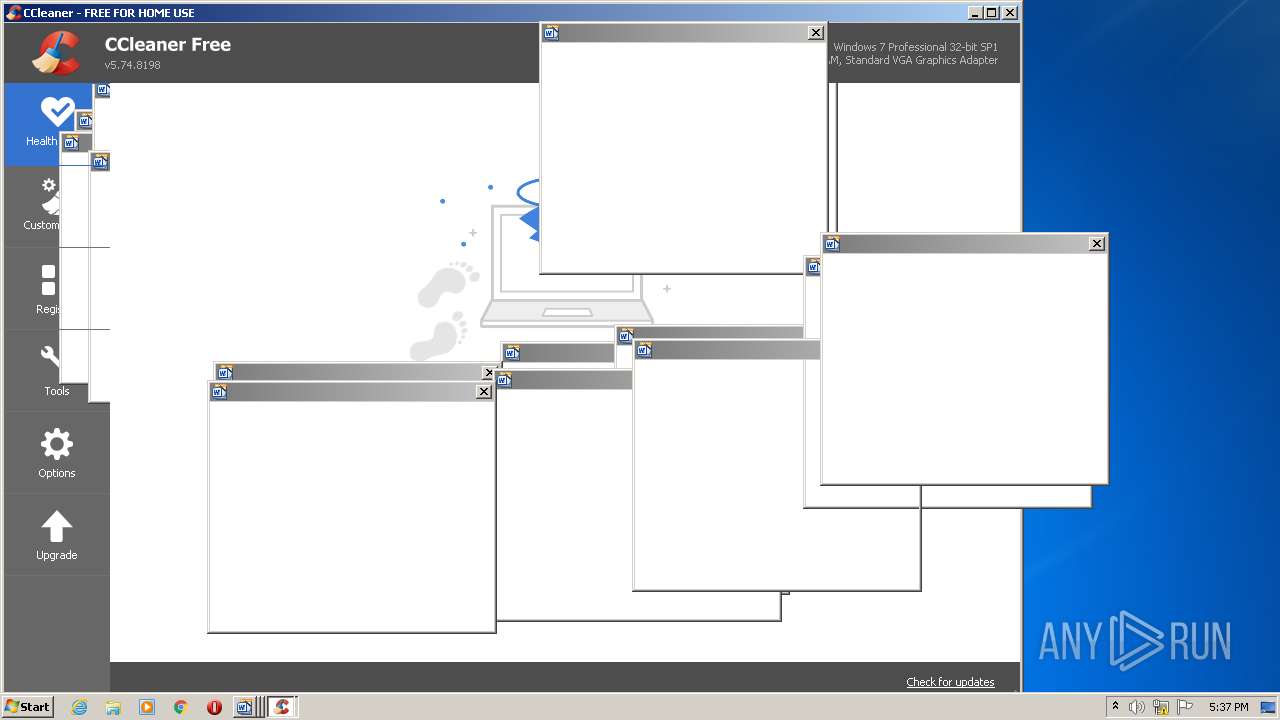The width and height of the screenshot is (1280, 720).
Task: Launch Windows Media Player from the taskbar
Action: 147,707
